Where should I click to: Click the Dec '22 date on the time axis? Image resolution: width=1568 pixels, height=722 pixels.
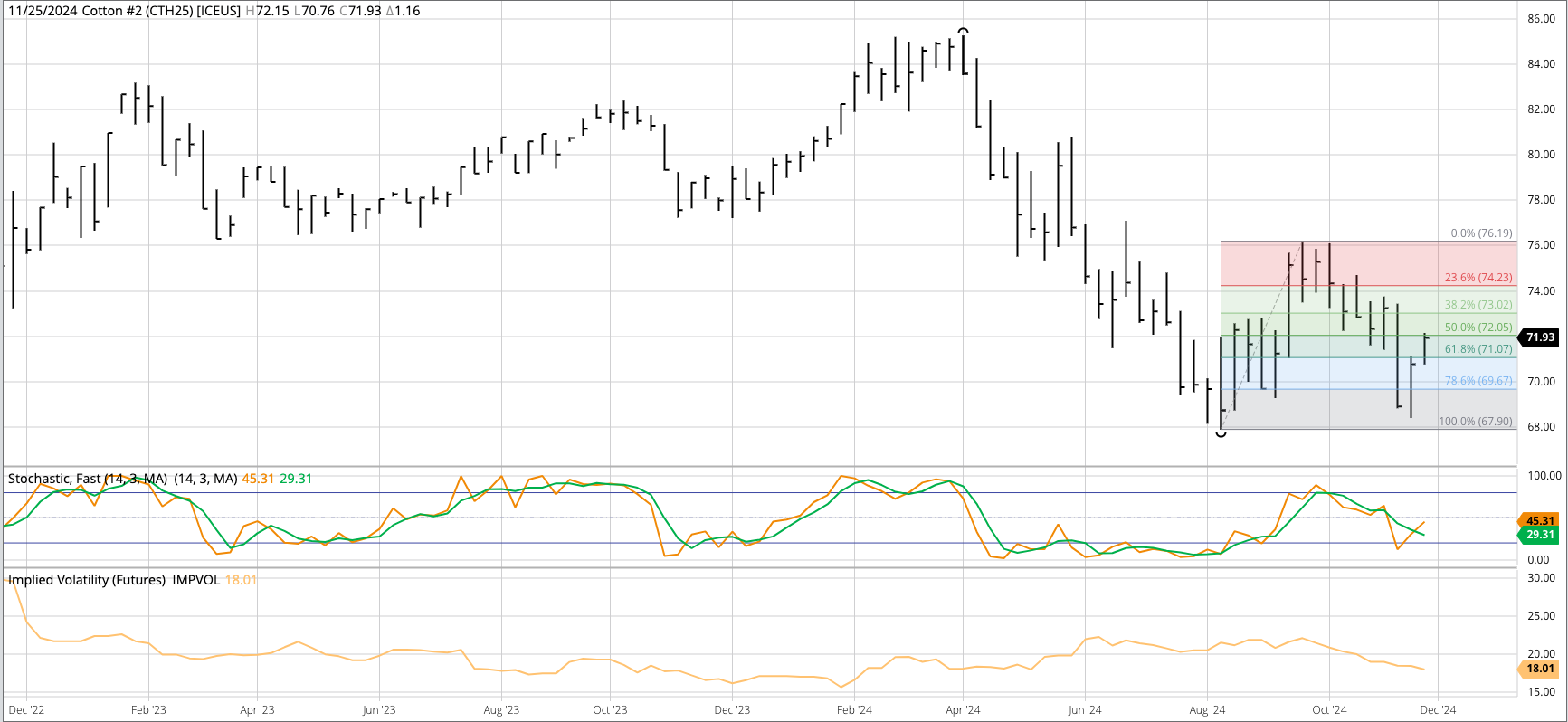pyautogui.click(x=26, y=710)
